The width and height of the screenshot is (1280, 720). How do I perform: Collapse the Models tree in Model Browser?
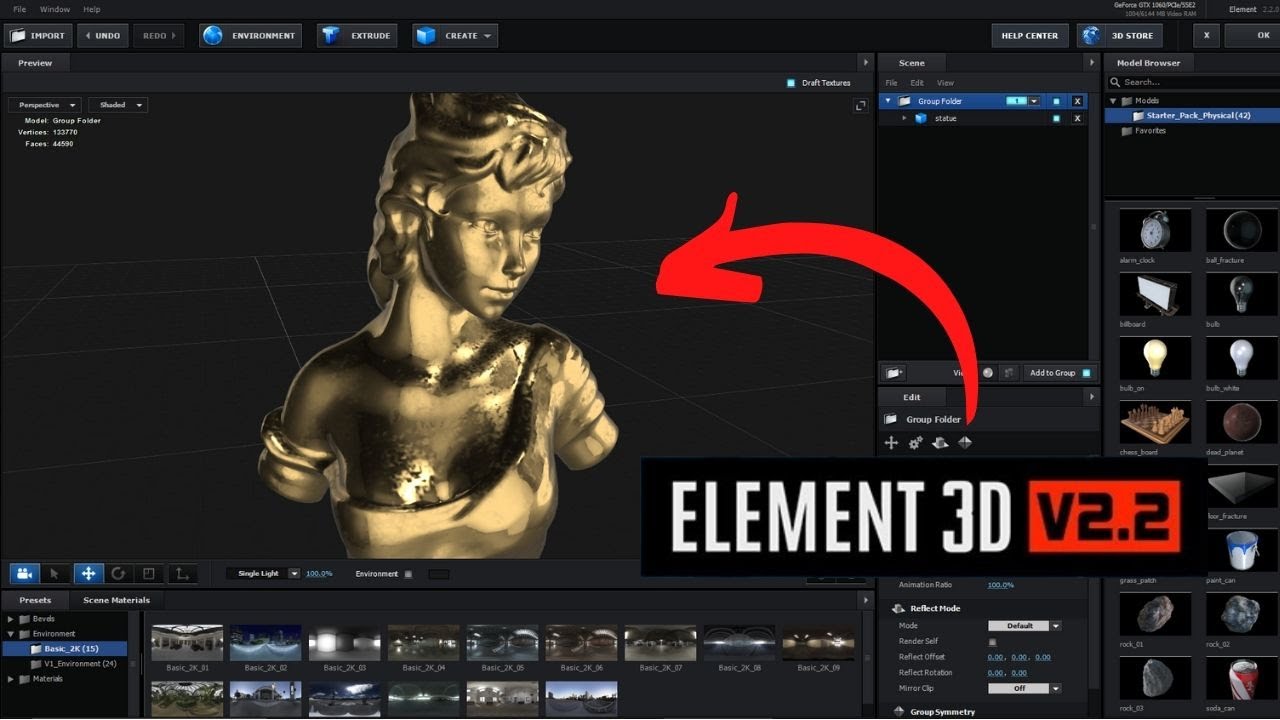(x=1112, y=101)
